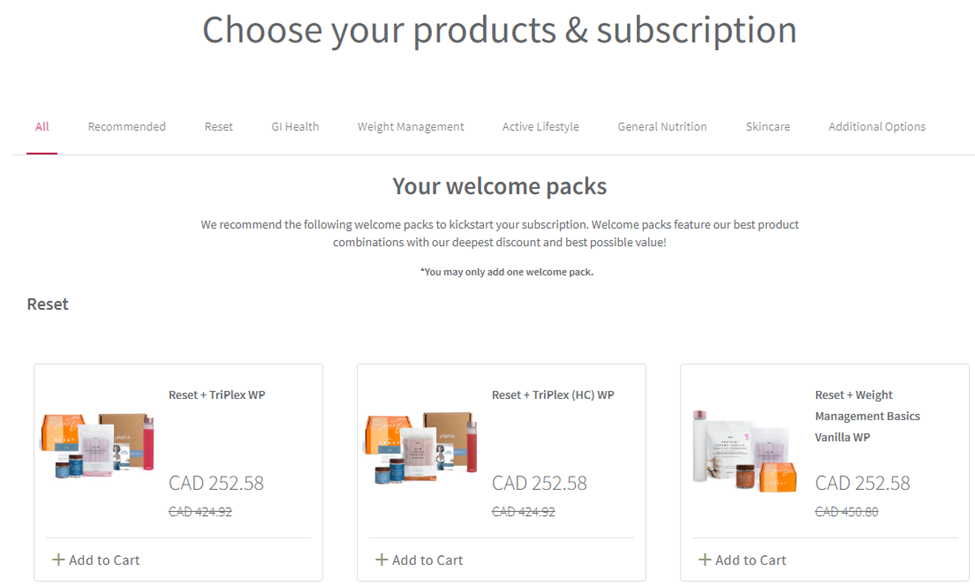The height and width of the screenshot is (586, 975).
Task: Click plus icon for Reset + TriPlex (HC) WP
Action: click(381, 560)
